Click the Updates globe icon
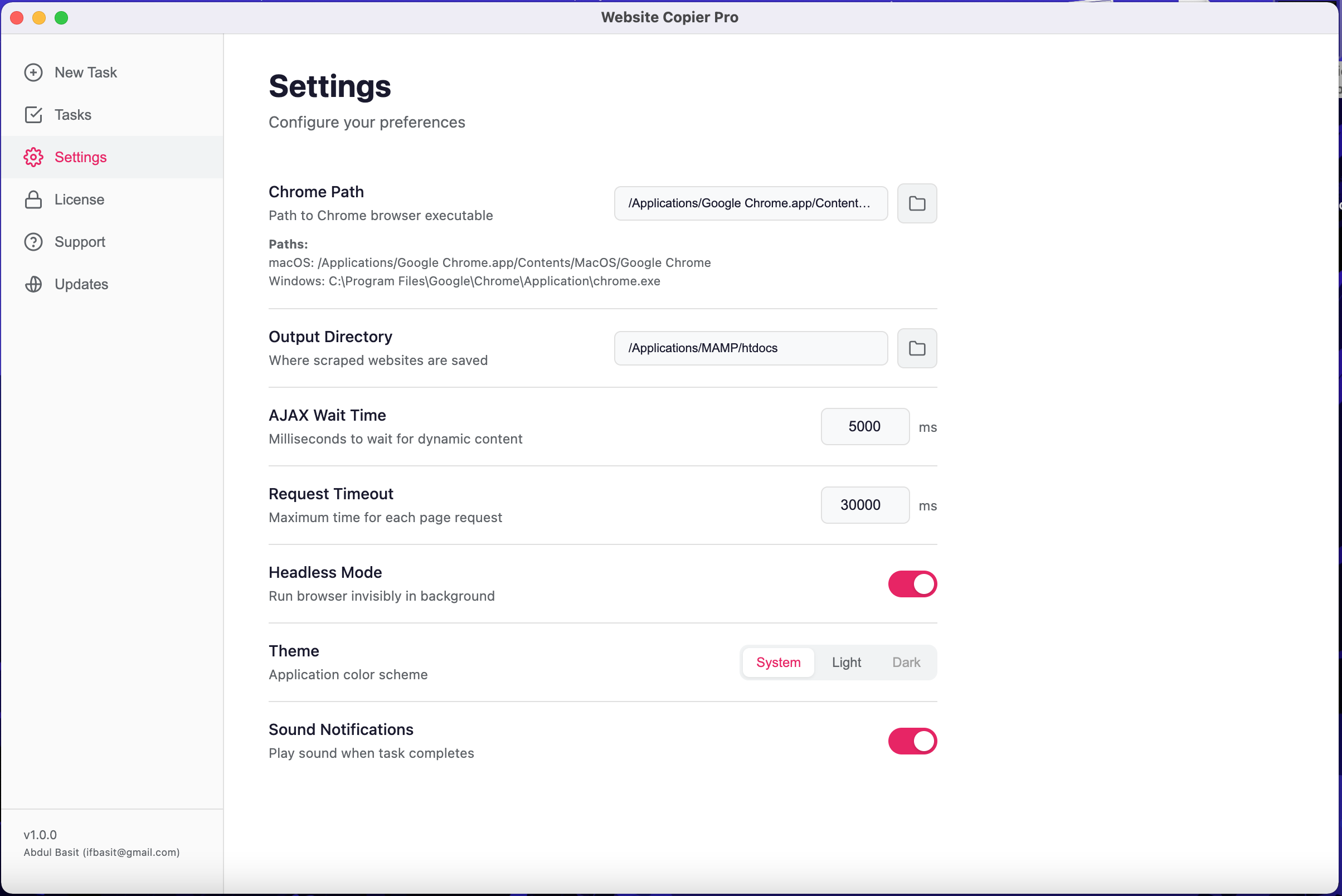 (x=33, y=284)
